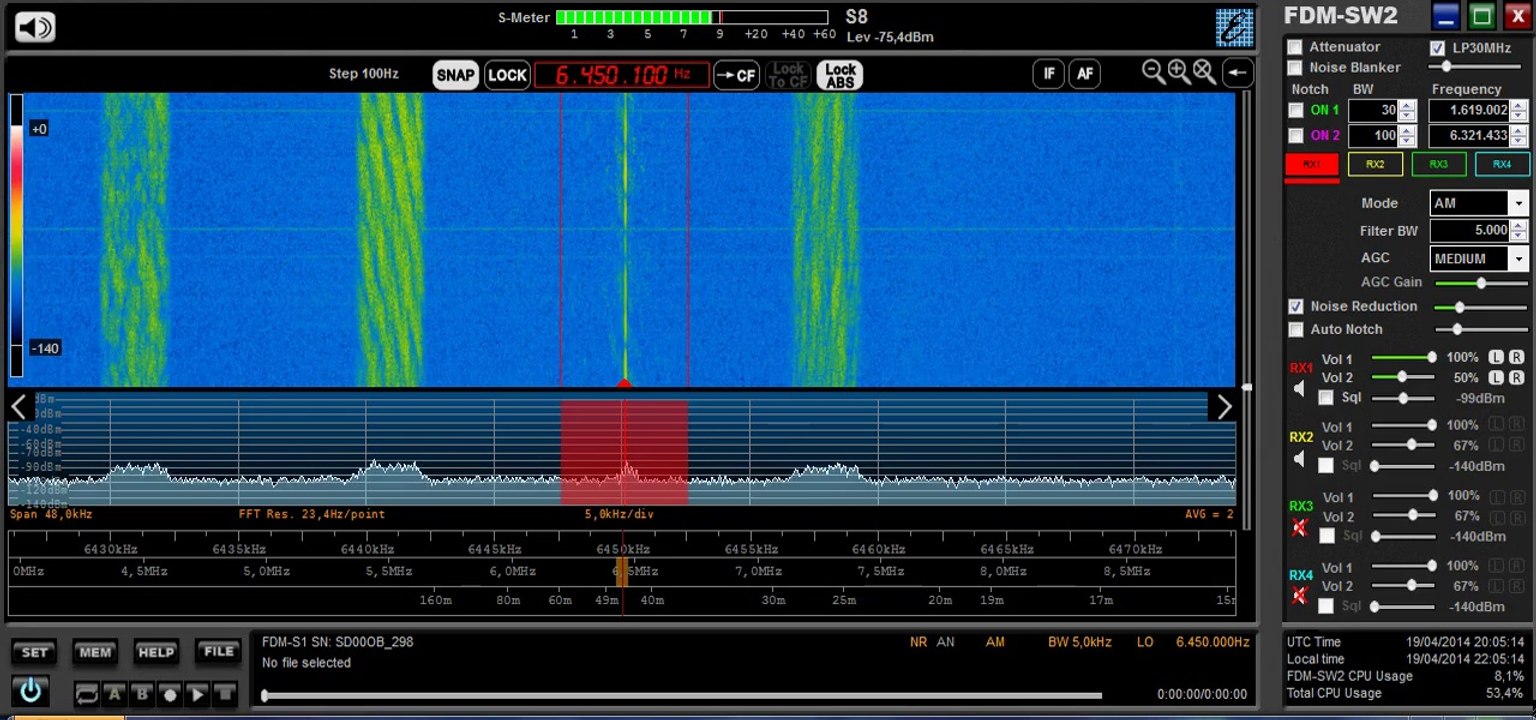Viewport: 1536px width, 720px height.
Task: Click the file playback progress bar
Action: pos(683,695)
